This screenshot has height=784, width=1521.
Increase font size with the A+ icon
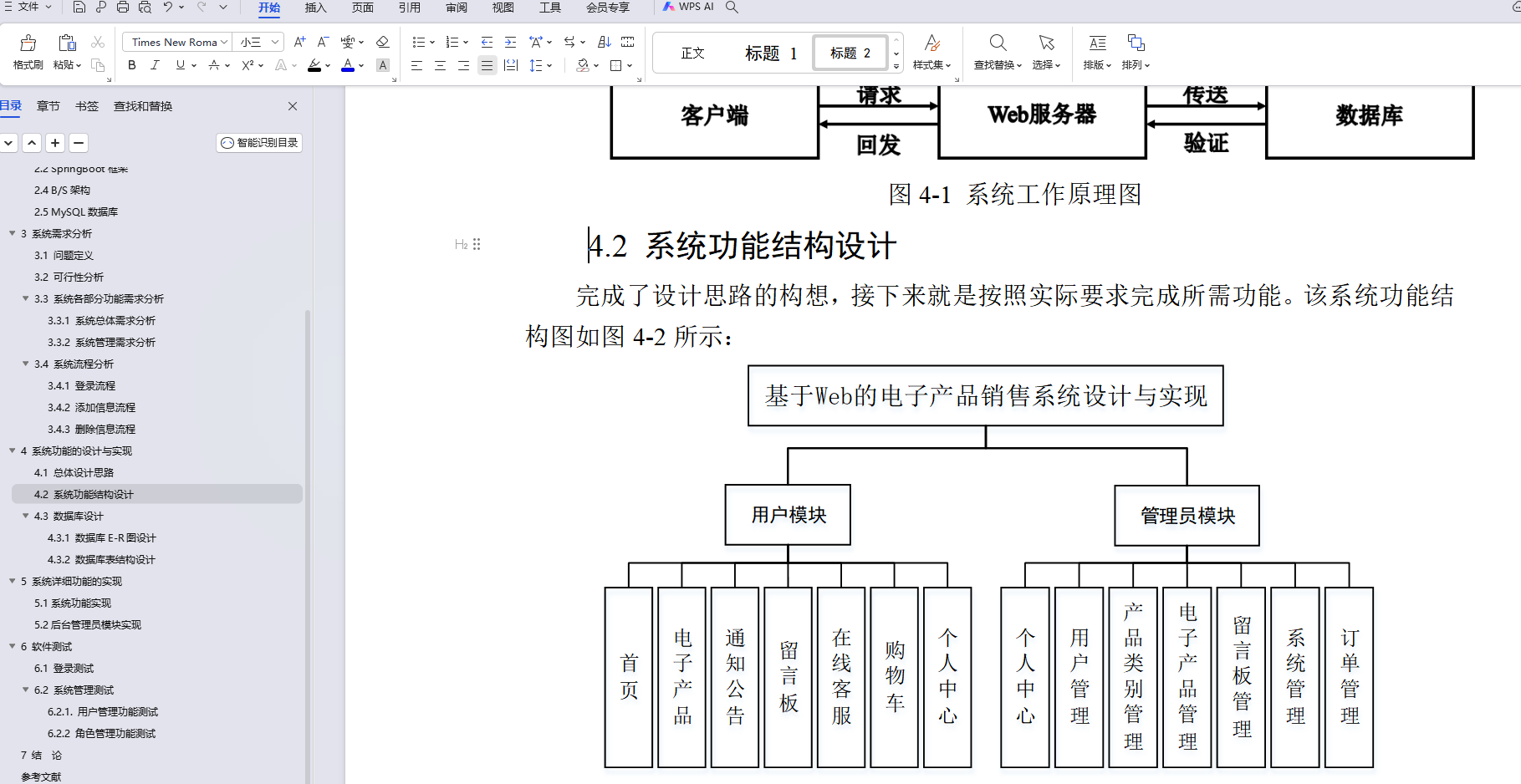299,40
